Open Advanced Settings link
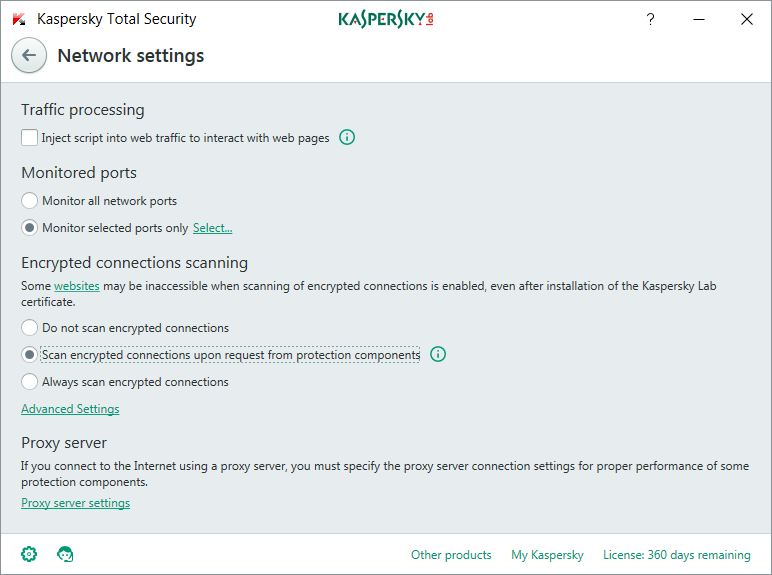The height and width of the screenshot is (575, 772). click(x=70, y=409)
